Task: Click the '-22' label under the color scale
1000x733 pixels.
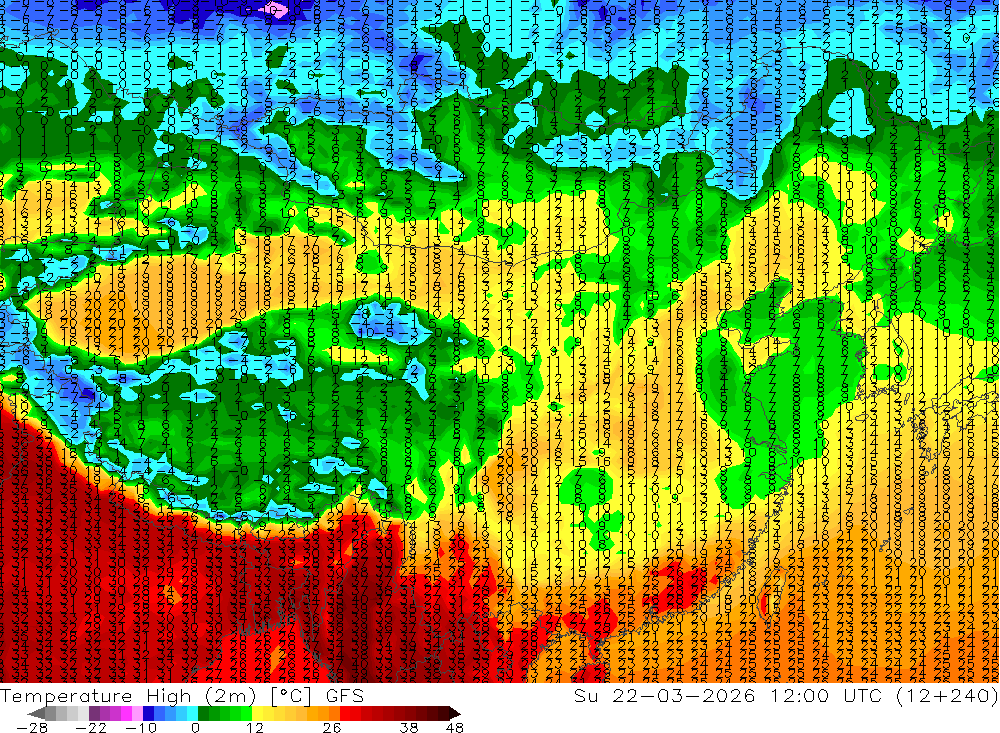Action: point(91,727)
